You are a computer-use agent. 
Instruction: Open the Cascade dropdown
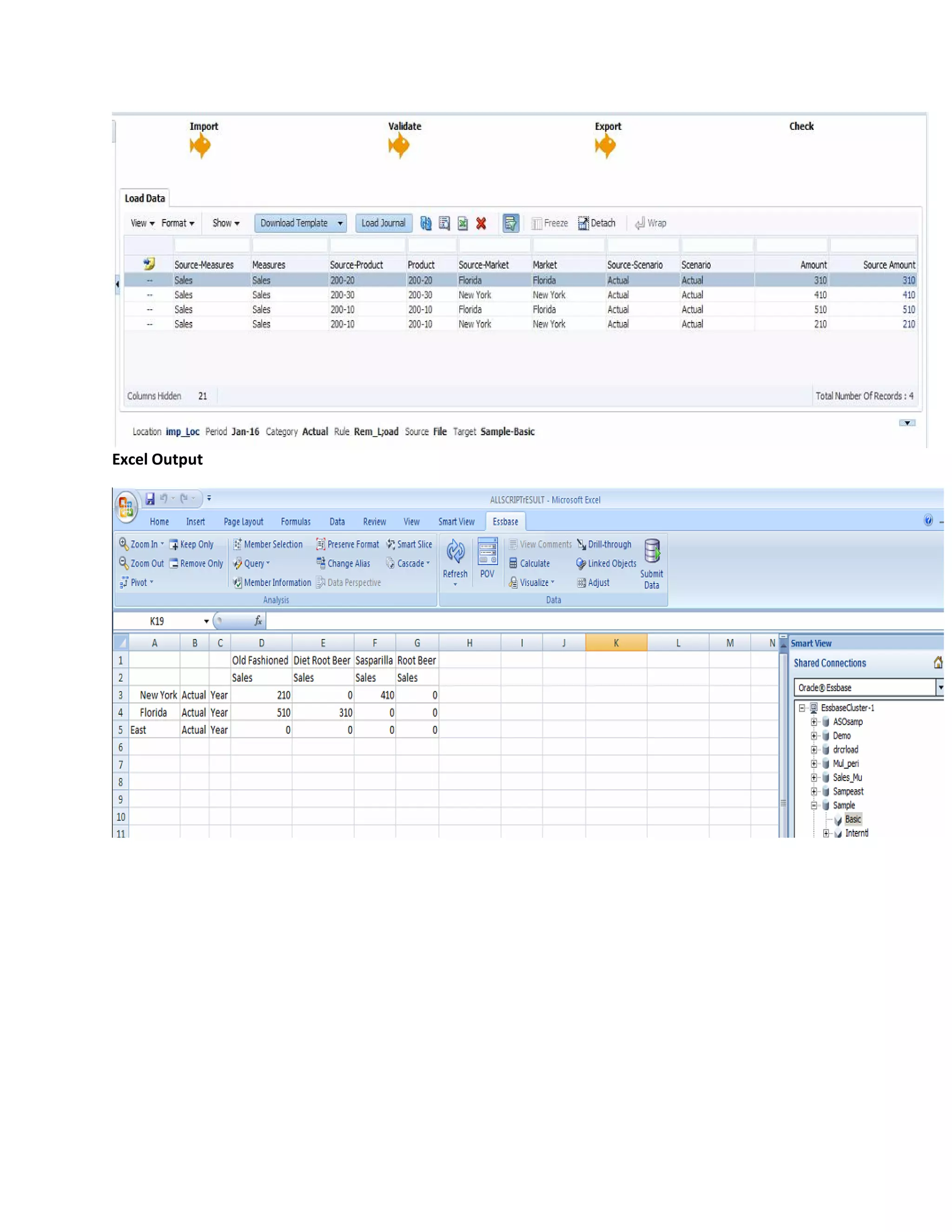408,563
